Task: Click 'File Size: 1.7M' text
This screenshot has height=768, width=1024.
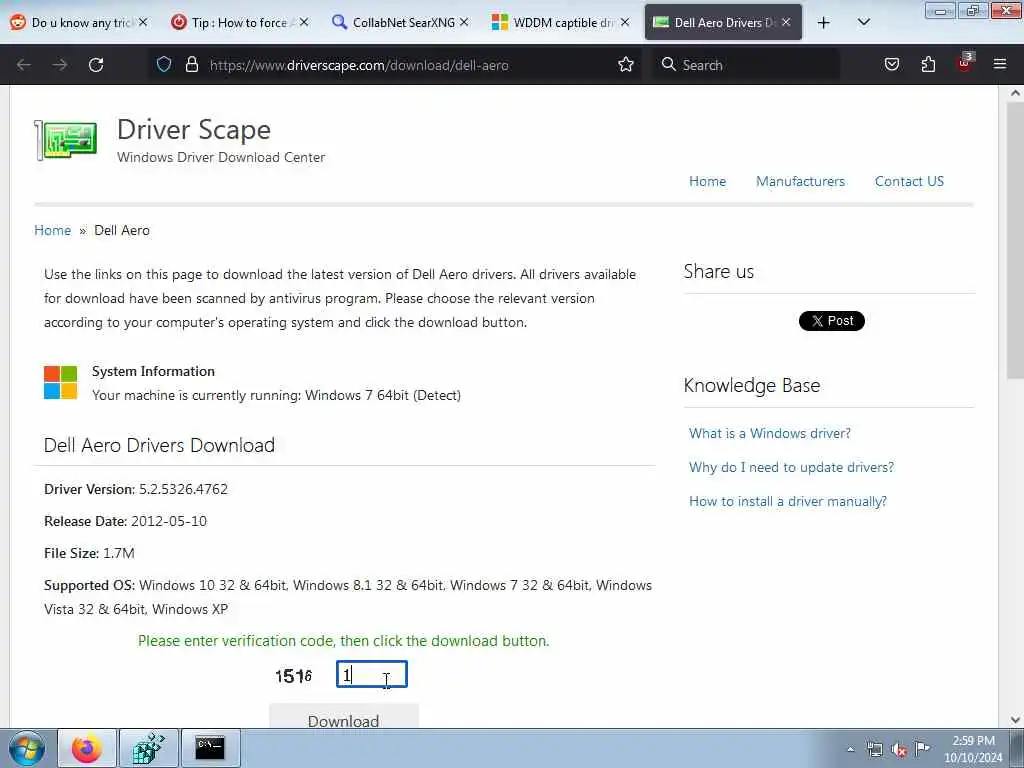Action: (x=89, y=553)
